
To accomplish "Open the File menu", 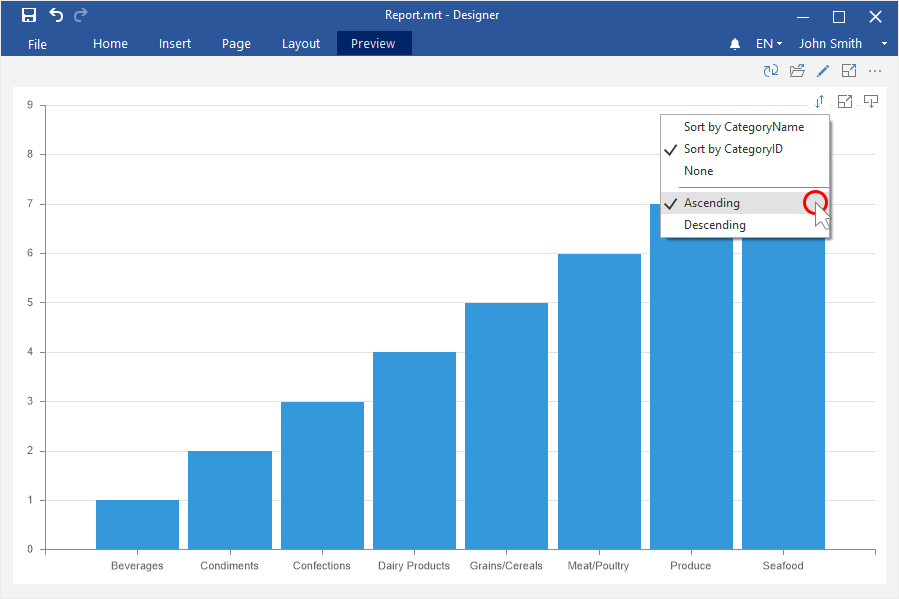I will click(x=37, y=44).
